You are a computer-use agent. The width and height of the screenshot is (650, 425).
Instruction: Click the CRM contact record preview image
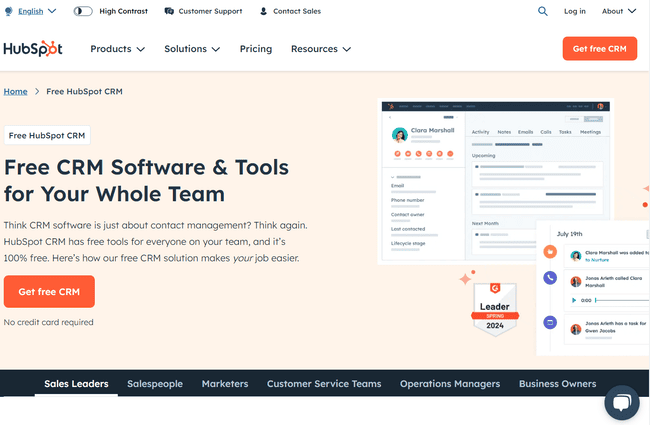495,181
